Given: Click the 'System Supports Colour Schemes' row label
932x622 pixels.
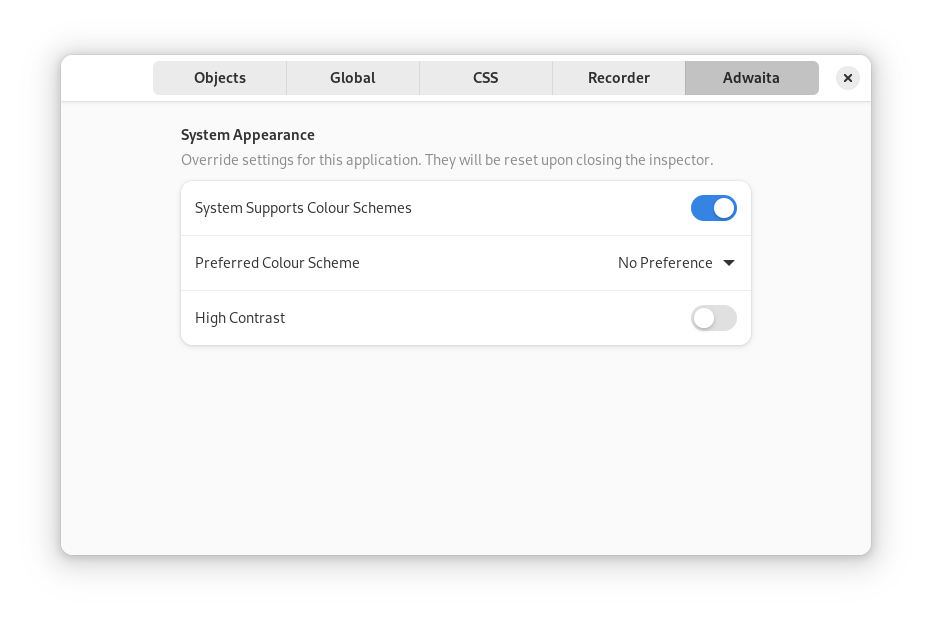Looking at the screenshot, I should point(303,208).
